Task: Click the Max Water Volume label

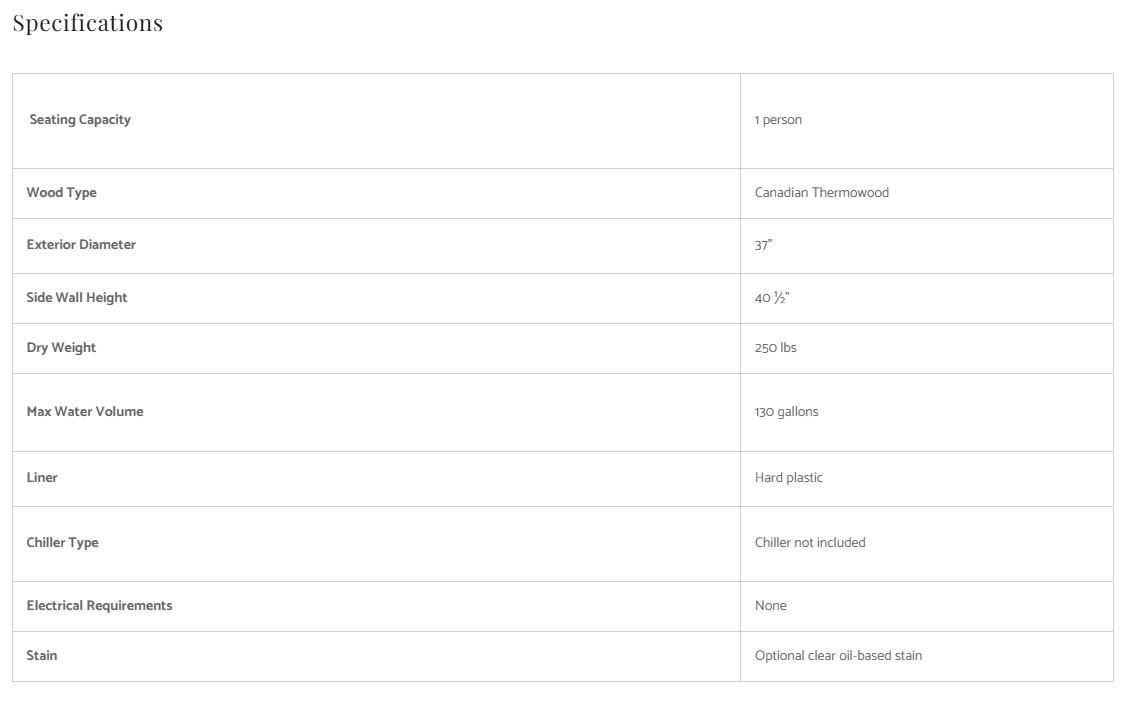Action: (x=85, y=412)
